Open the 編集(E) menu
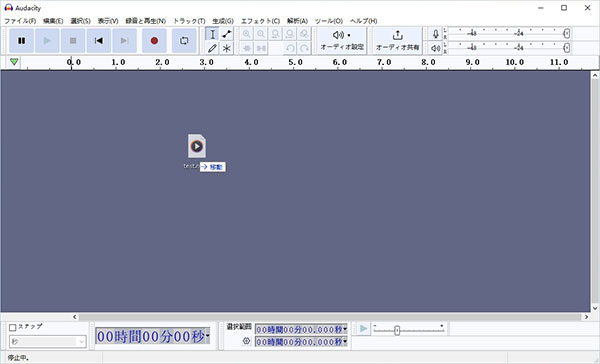The height and width of the screenshot is (364, 600). [53, 21]
